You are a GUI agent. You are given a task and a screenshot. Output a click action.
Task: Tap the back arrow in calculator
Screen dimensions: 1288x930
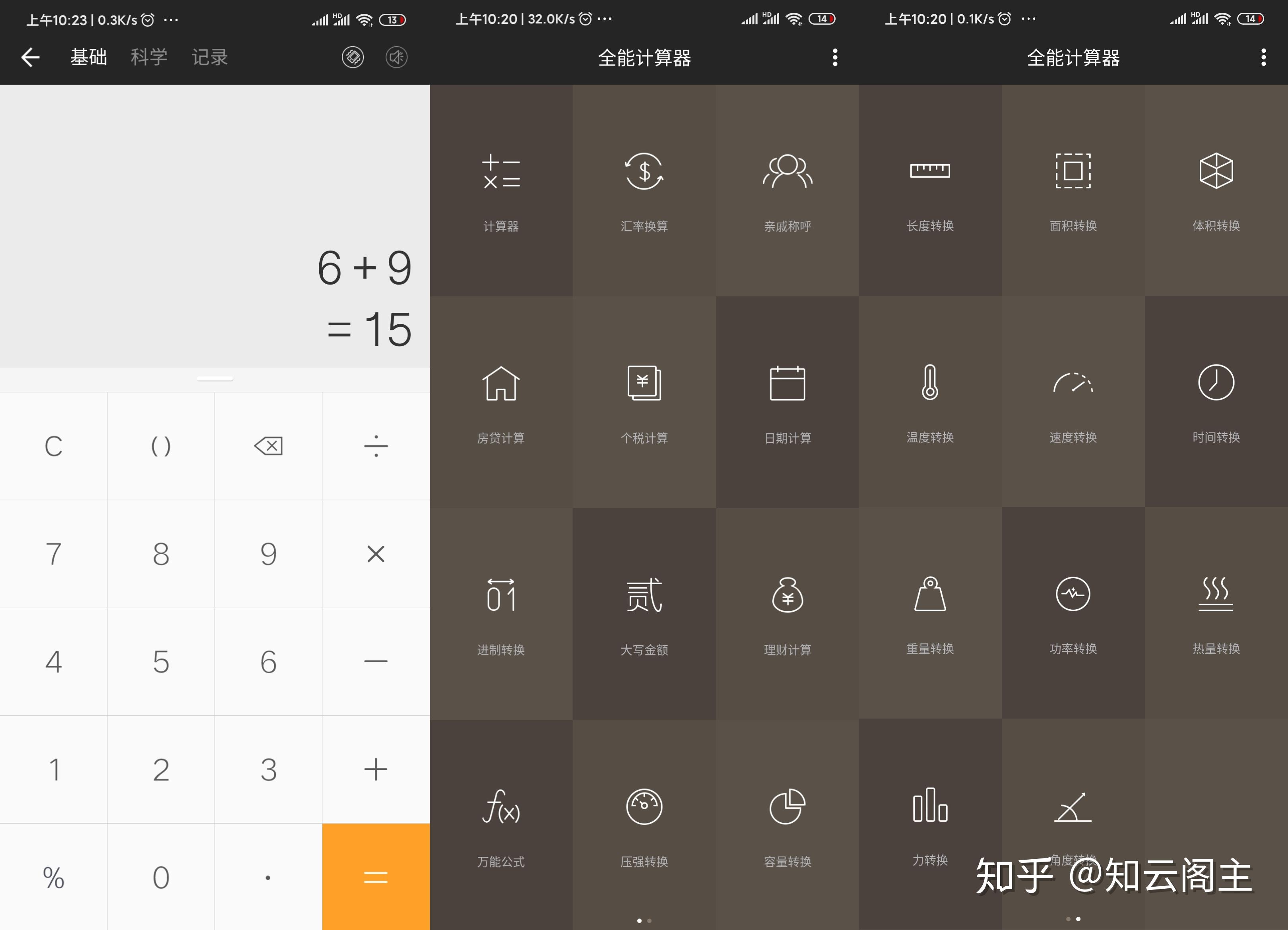click(30, 57)
